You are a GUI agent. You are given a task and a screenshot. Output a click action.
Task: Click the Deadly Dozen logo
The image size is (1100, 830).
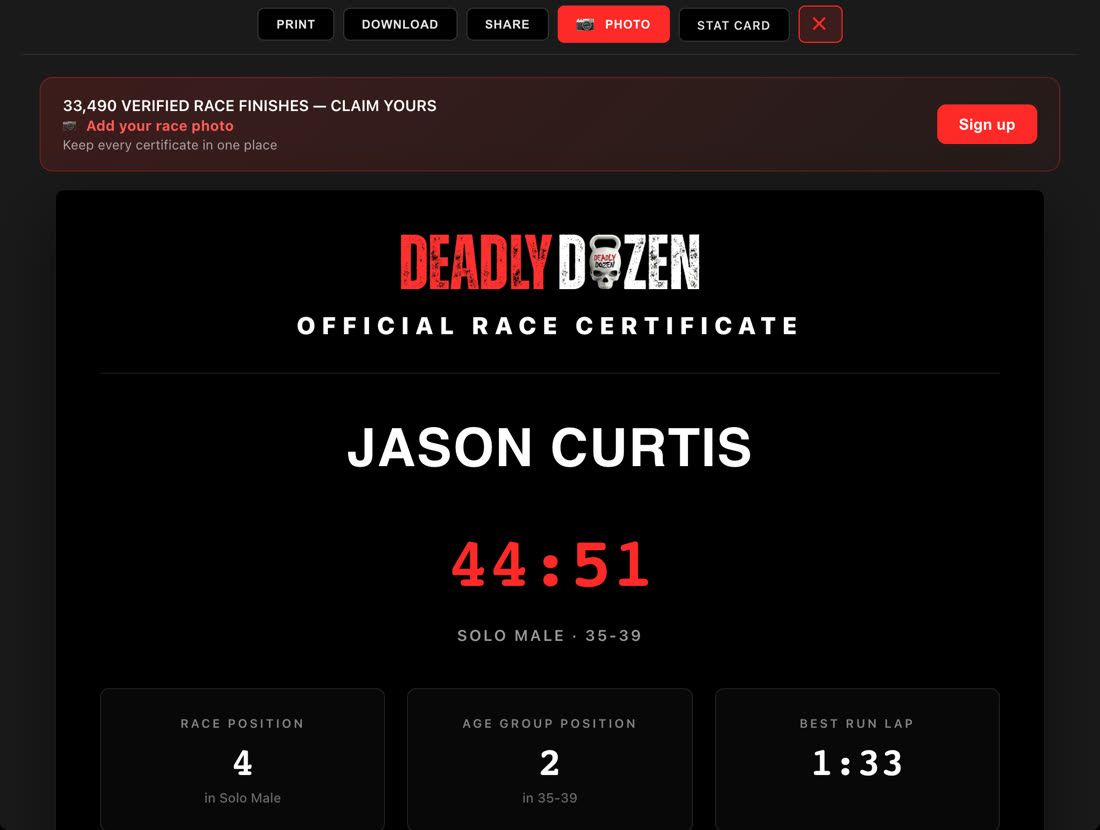[550, 262]
